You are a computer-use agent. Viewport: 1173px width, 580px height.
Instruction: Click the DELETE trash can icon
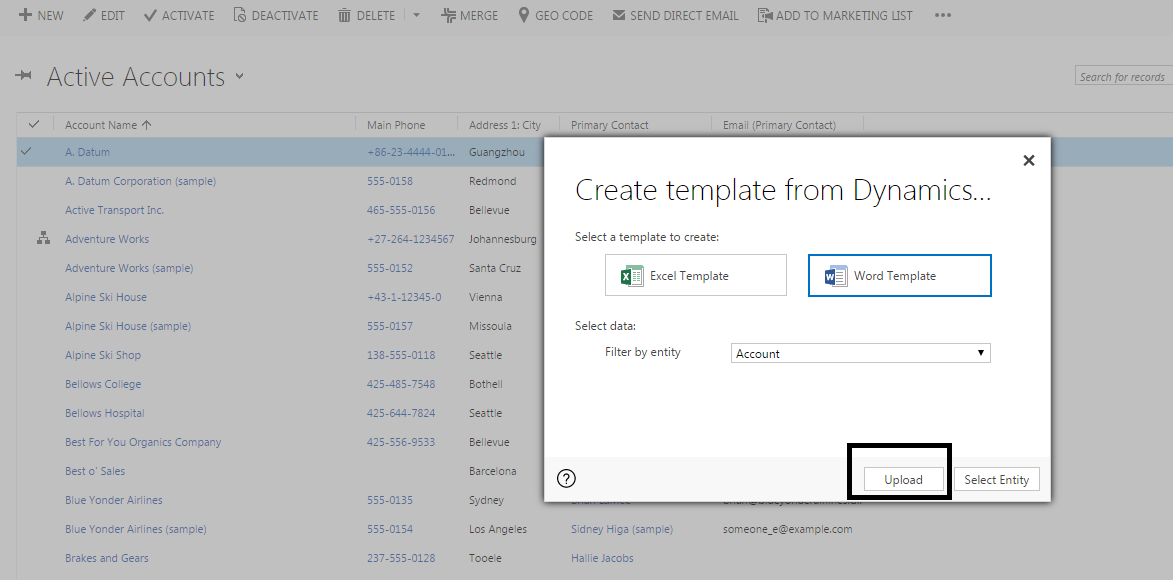click(344, 15)
